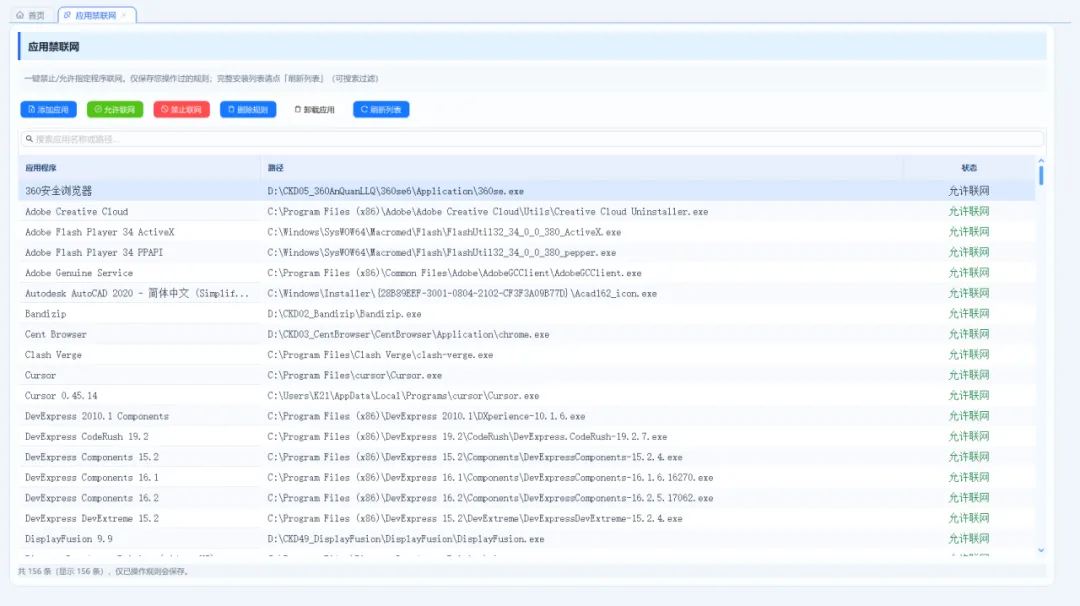Viewport: 1080px width, 606px height.
Task: Close the 应用禁联网 tab
Action: pyautogui.click(x=124, y=15)
